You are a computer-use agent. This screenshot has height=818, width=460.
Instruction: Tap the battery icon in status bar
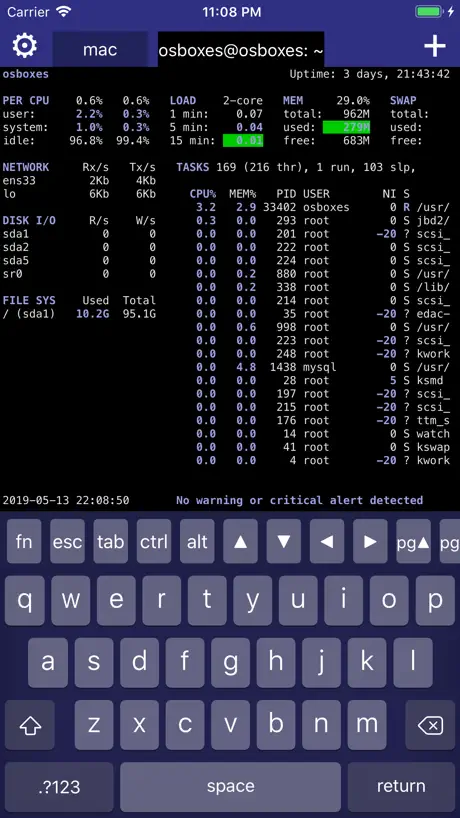pos(430,11)
